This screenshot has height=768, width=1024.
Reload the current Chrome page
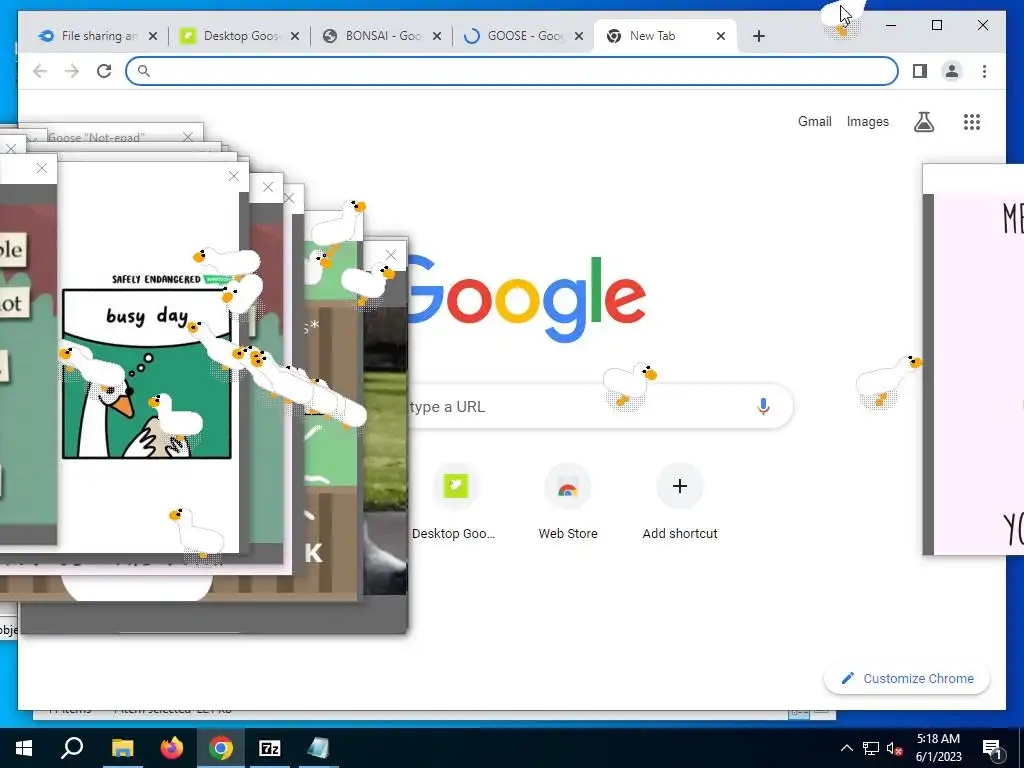104,71
